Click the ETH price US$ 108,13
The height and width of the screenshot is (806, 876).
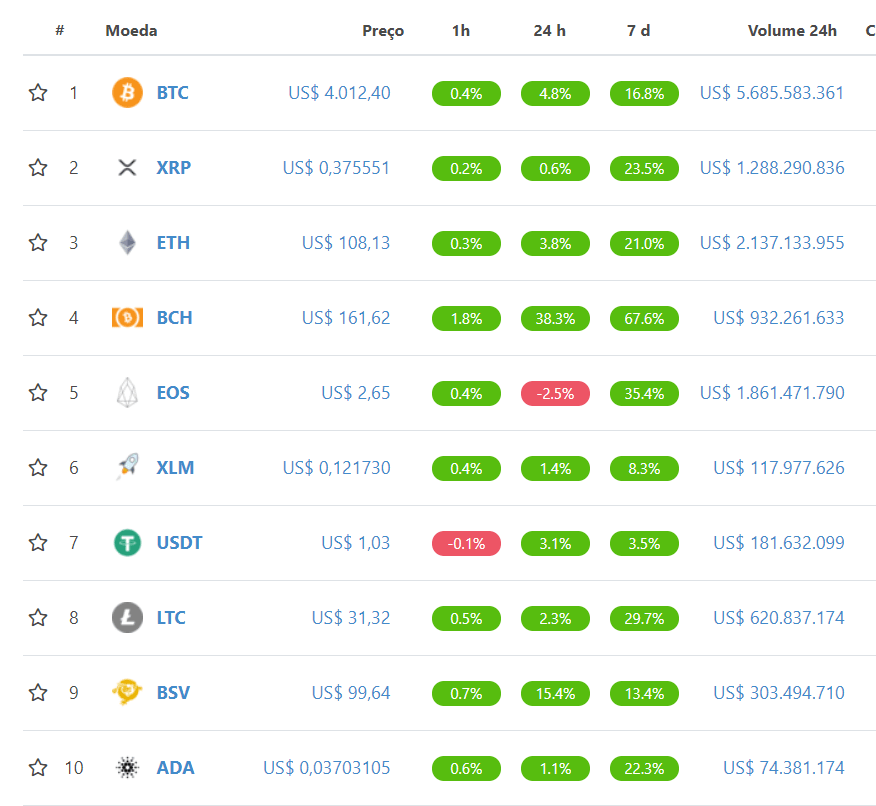coord(346,243)
